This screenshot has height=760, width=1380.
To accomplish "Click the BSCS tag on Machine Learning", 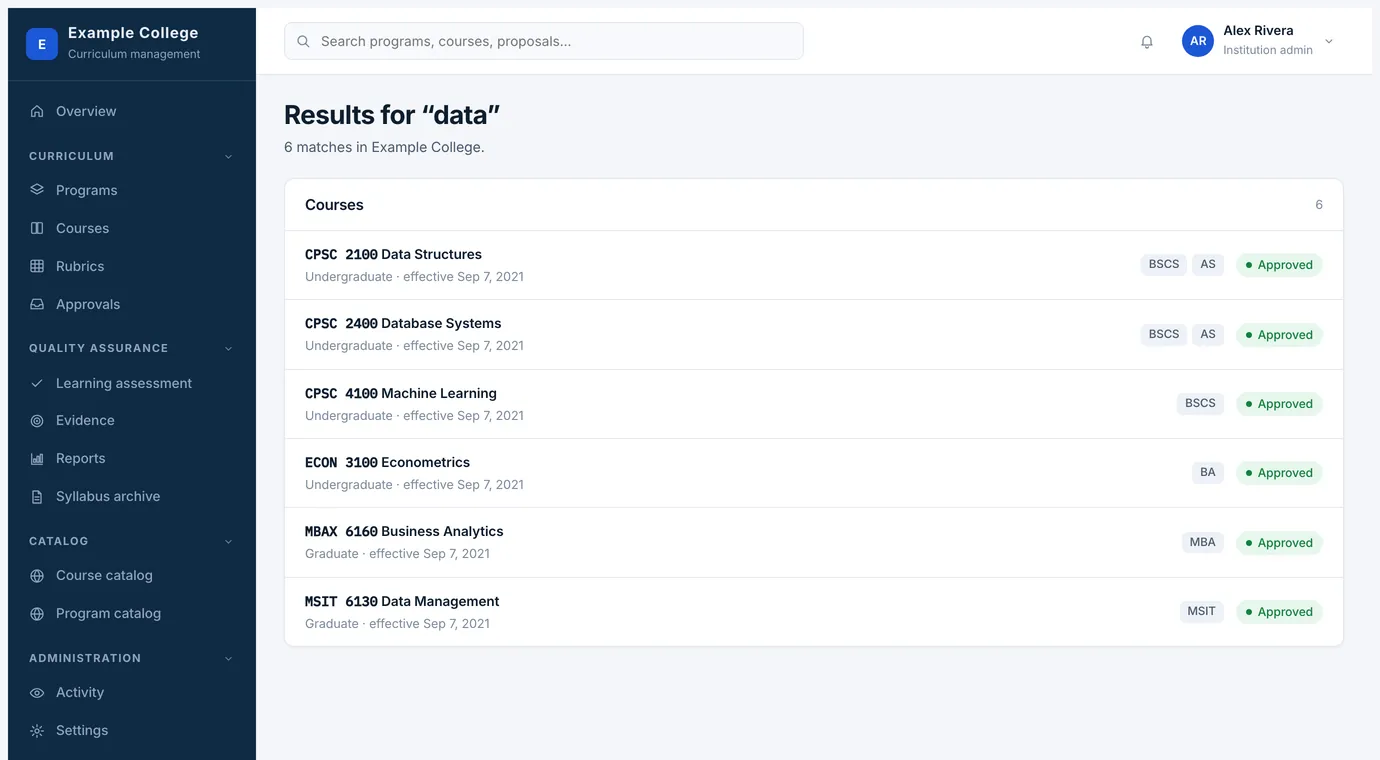I will point(1200,404).
